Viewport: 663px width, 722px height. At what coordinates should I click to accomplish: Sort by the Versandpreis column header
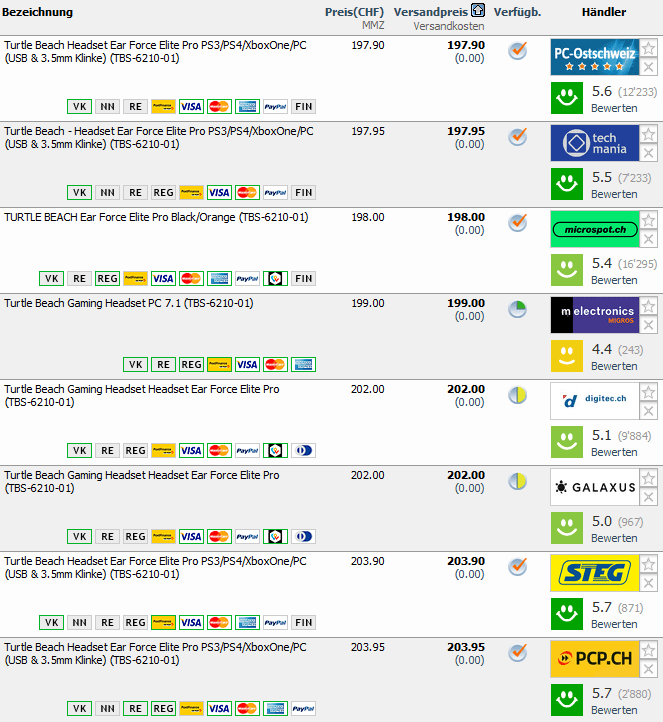(430, 12)
